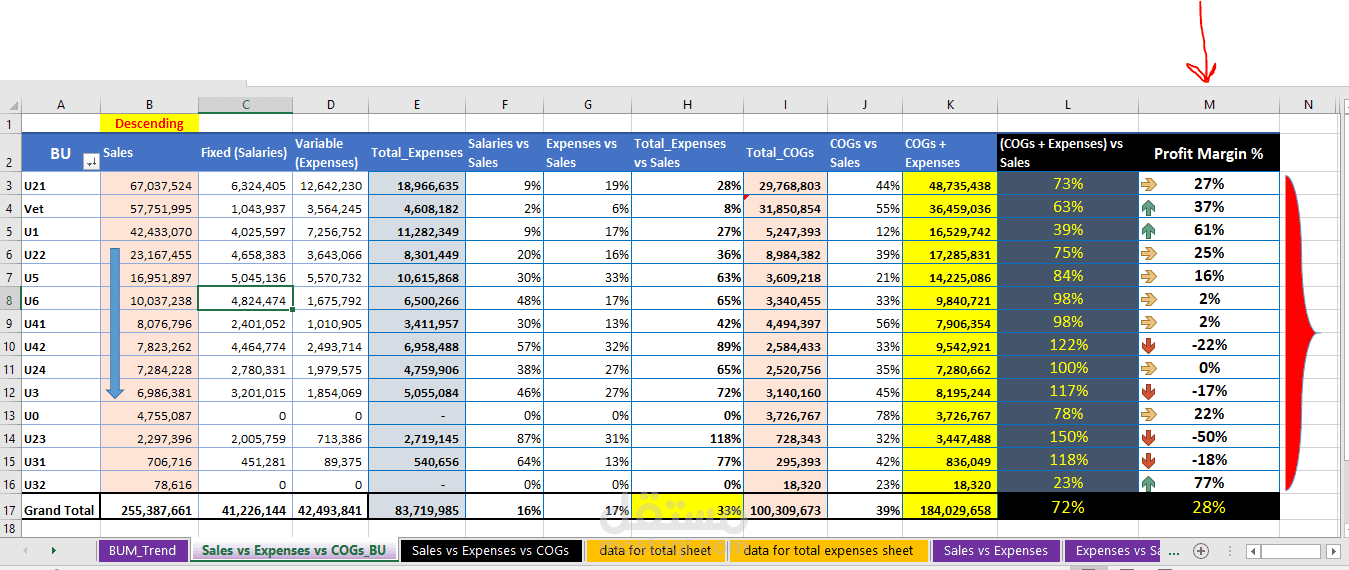This screenshot has width=1349, height=570.
Task: Click the next sheet navigation arrow
Action: (53, 551)
